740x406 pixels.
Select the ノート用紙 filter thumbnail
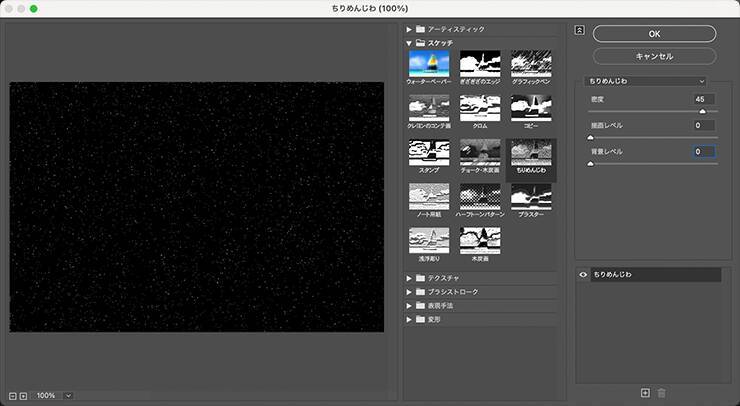click(429, 197)
